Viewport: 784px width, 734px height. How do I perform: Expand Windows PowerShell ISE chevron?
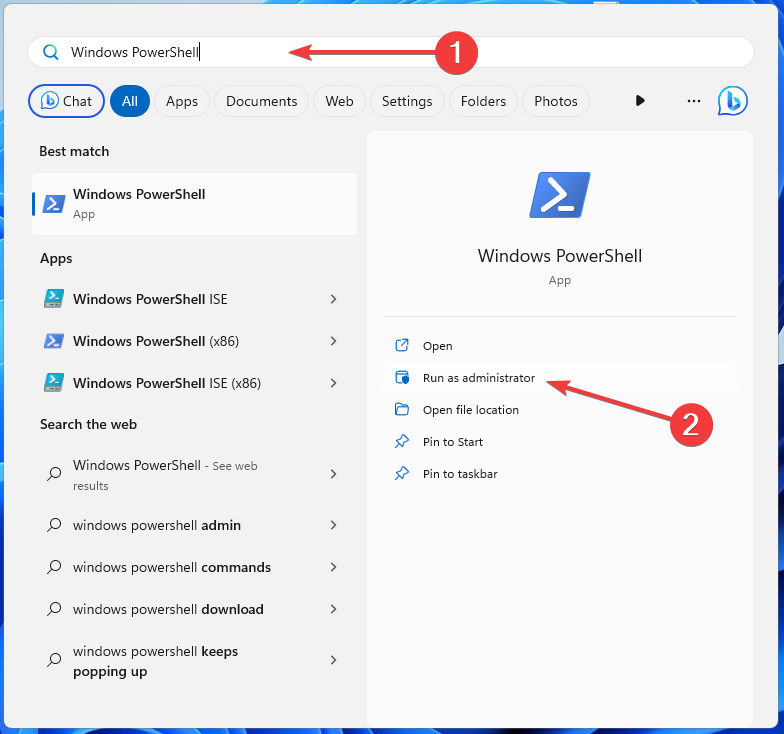coord(334,299)
